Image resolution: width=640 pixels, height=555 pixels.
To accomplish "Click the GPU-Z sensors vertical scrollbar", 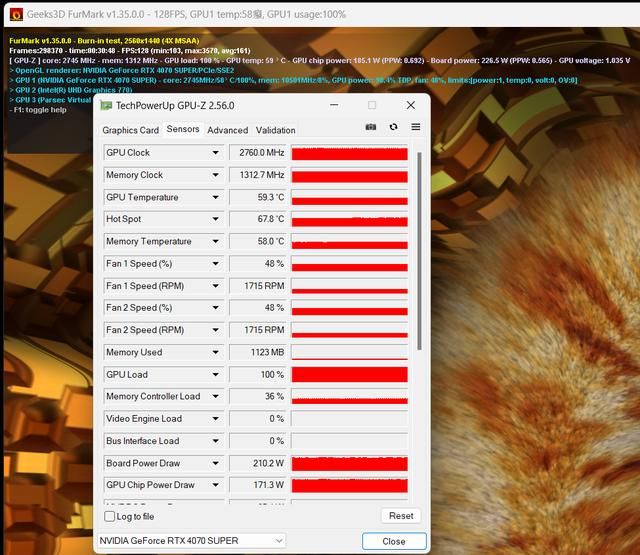I will point(419,251).
